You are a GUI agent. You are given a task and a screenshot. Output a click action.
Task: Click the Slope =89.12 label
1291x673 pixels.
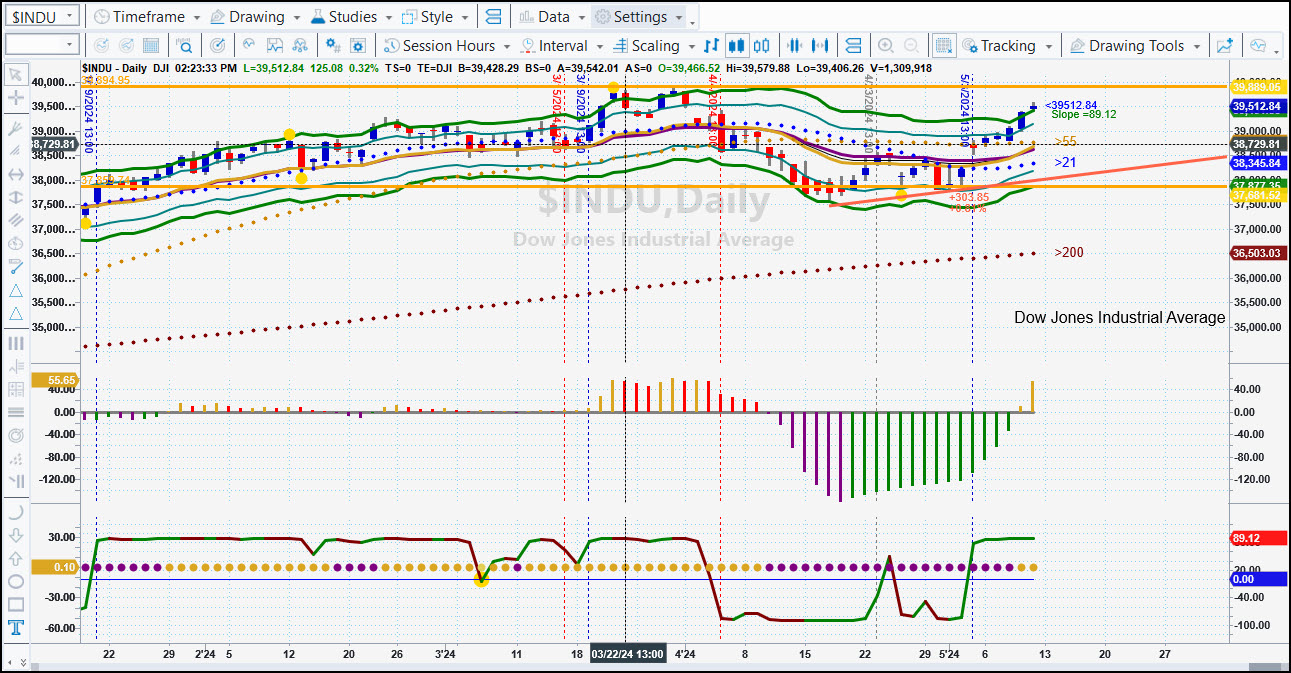1084,115
